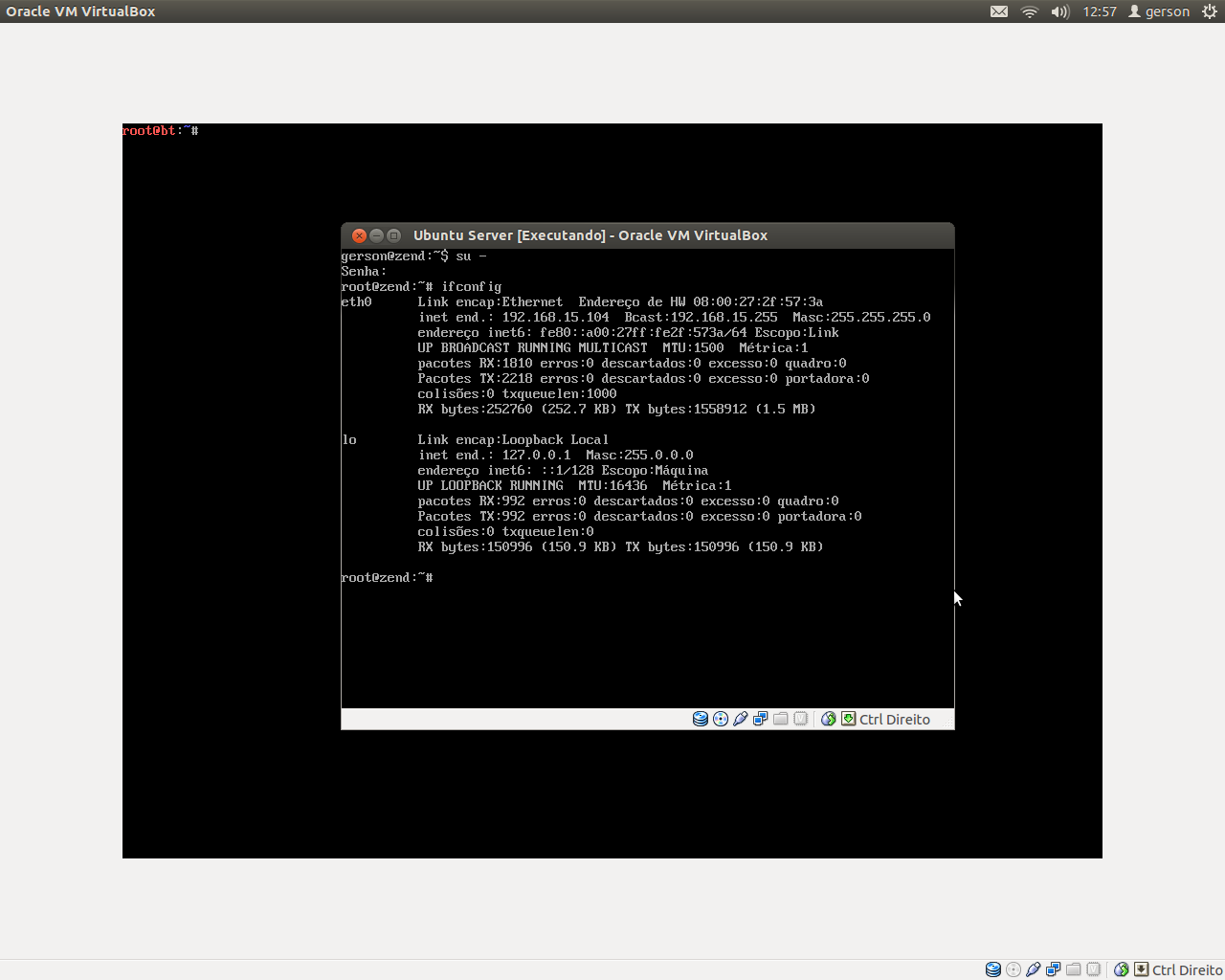Click the final root@zend:~# prompt line

[387, 578]
